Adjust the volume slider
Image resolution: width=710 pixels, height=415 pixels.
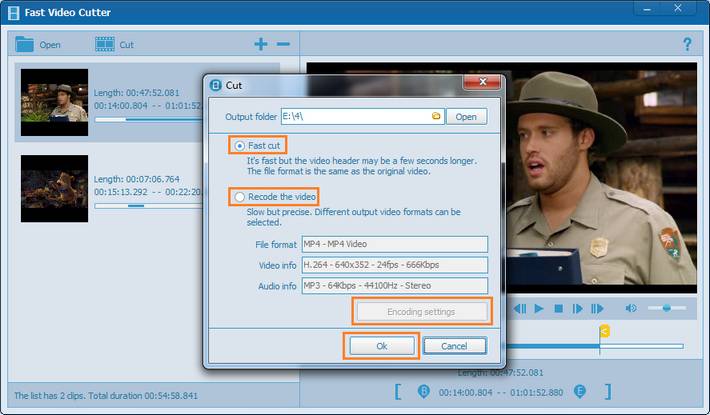click(x=667, y=309)
